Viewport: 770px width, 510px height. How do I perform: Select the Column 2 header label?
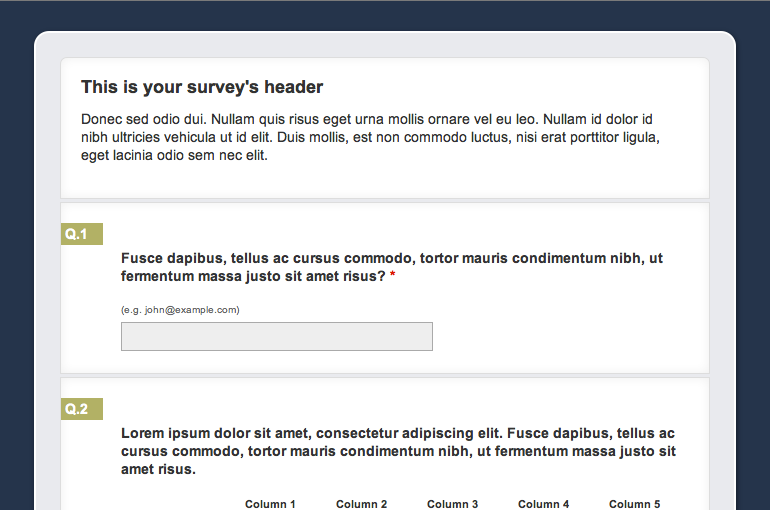click(x=361, y=504)
